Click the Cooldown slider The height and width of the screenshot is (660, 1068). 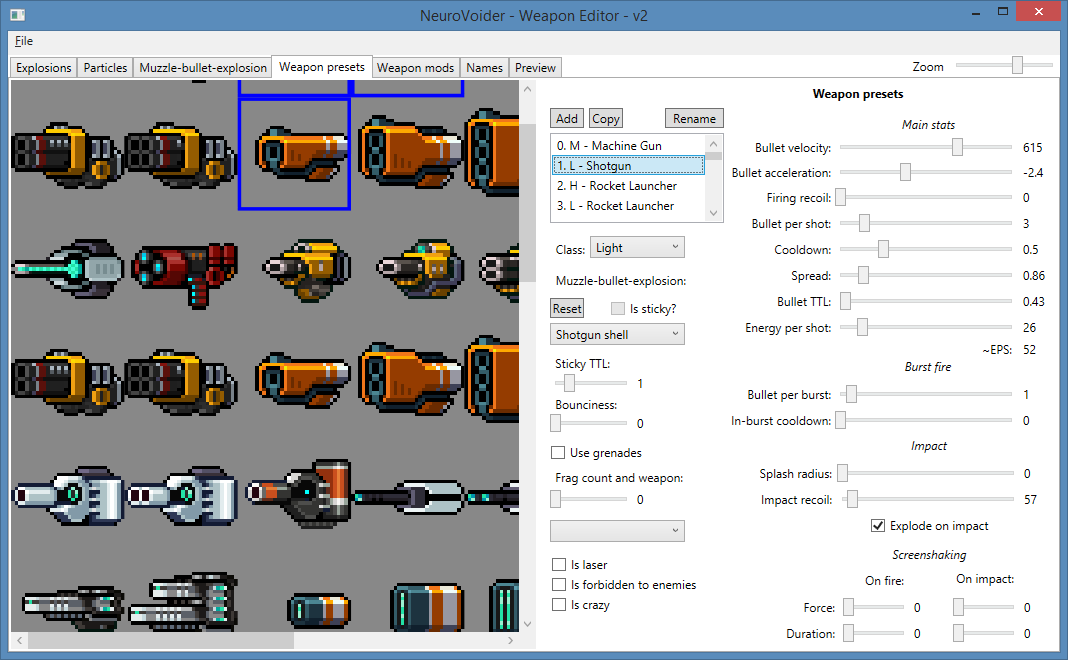tap(926, 249)
